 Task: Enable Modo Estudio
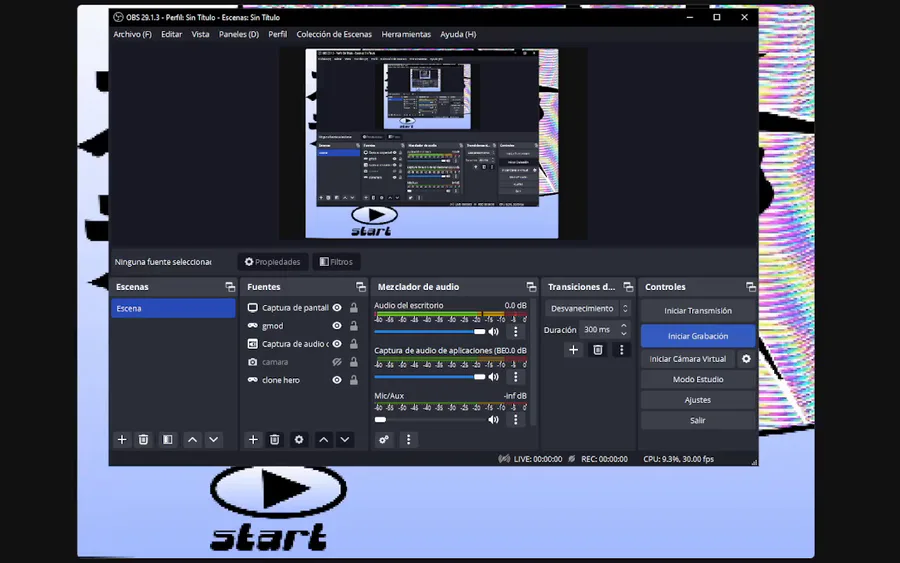pyautogui.click(x=698, y=379)
